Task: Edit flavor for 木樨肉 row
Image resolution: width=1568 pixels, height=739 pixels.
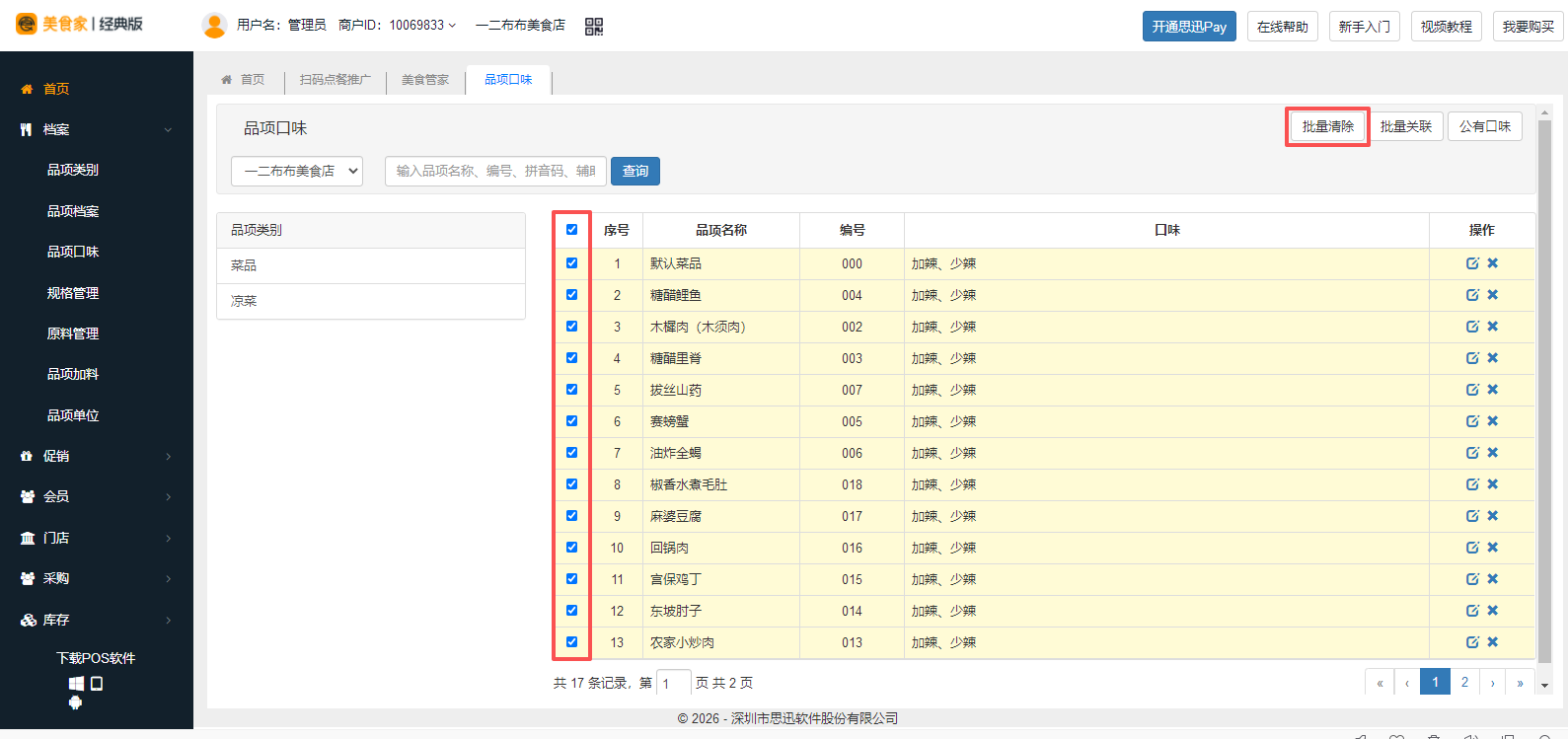Action: click(1472, 327)
